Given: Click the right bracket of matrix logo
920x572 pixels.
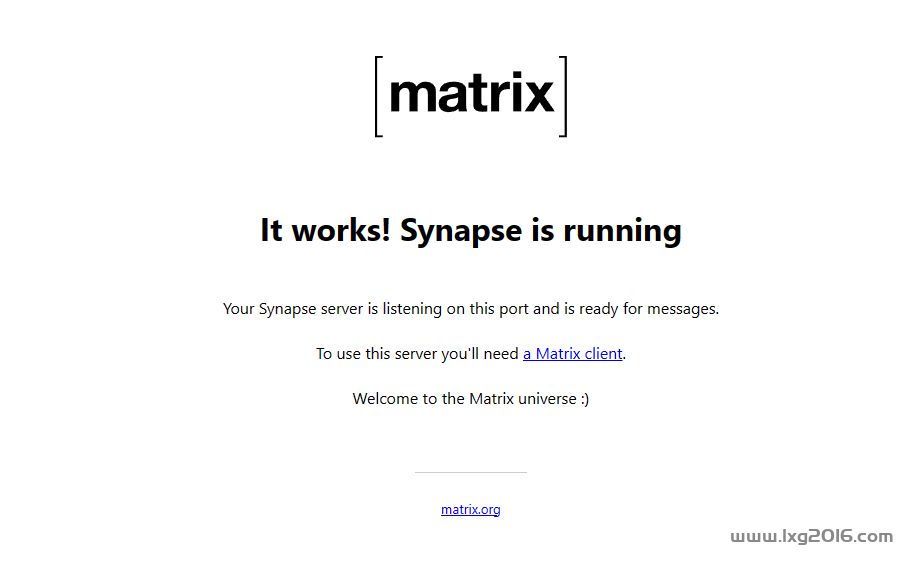Looking at the screenshot, I should [563, 97].
